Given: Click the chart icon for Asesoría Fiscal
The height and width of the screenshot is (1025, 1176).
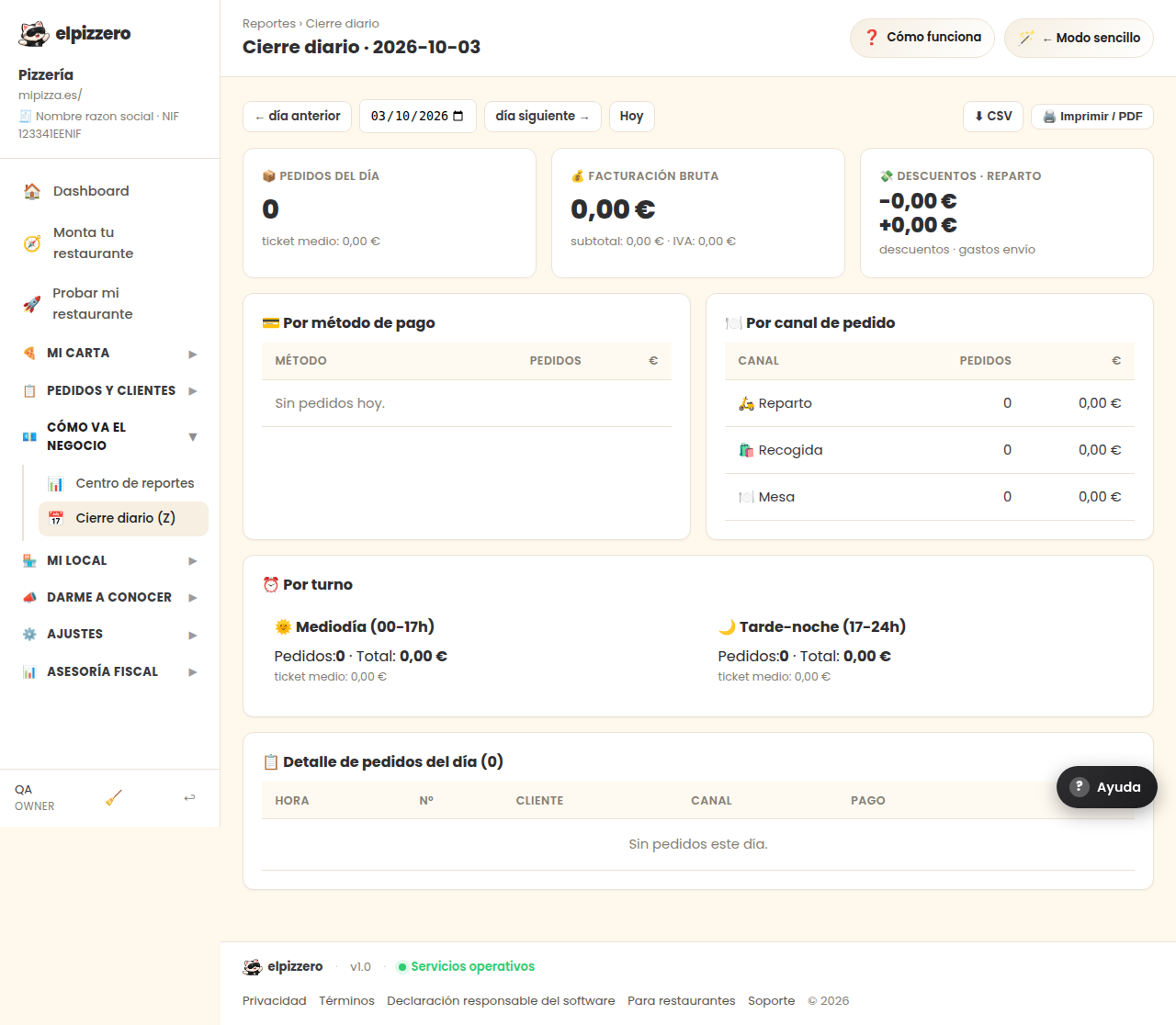Looking at the screenshot, I should [x=29, y=672].
